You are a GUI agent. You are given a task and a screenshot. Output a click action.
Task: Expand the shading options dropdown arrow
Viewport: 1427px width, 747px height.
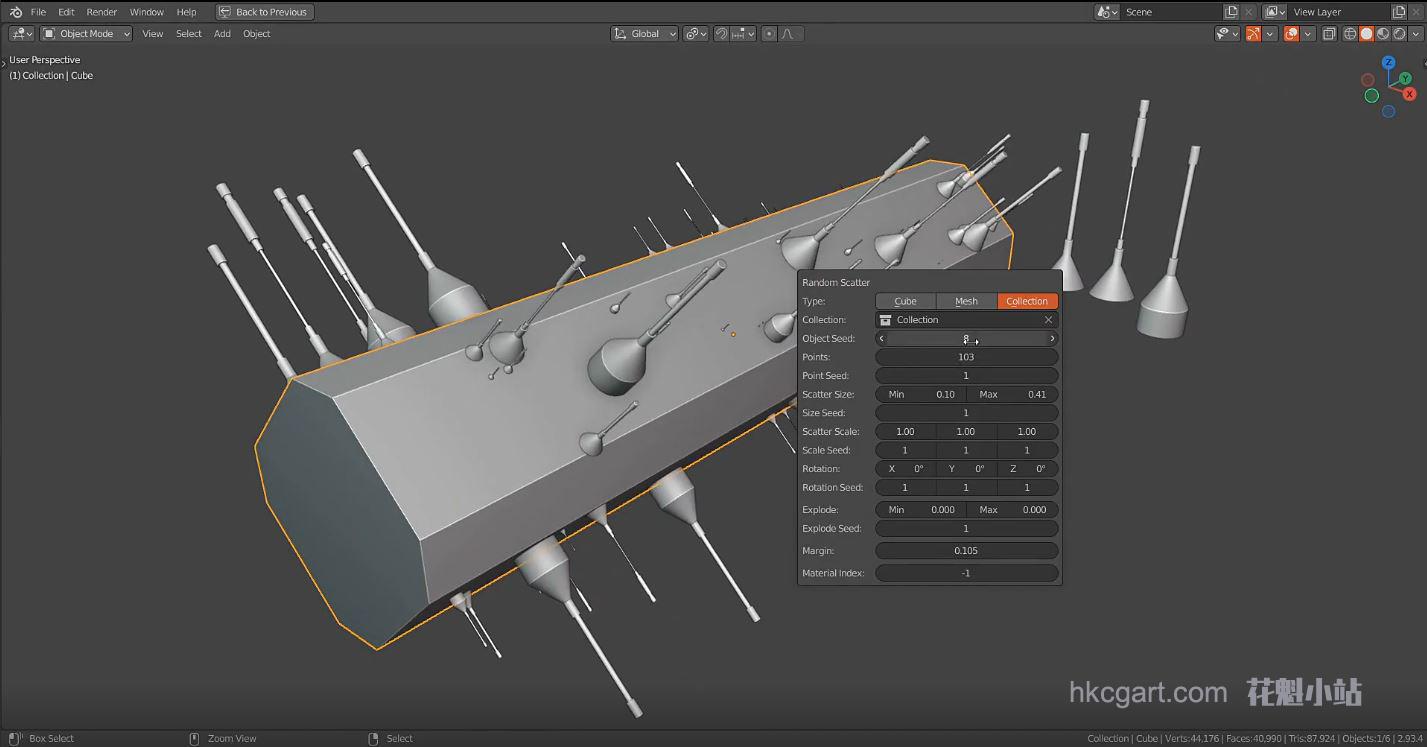tap(1415, 33)
